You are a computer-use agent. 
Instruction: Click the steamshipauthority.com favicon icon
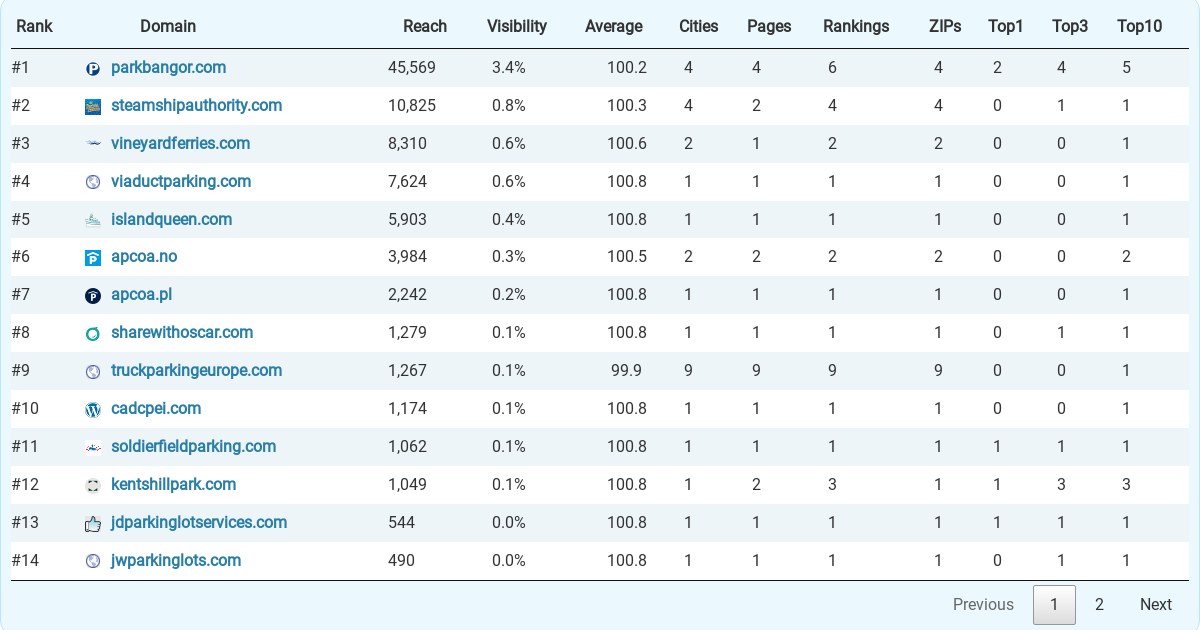pos(93,106)
